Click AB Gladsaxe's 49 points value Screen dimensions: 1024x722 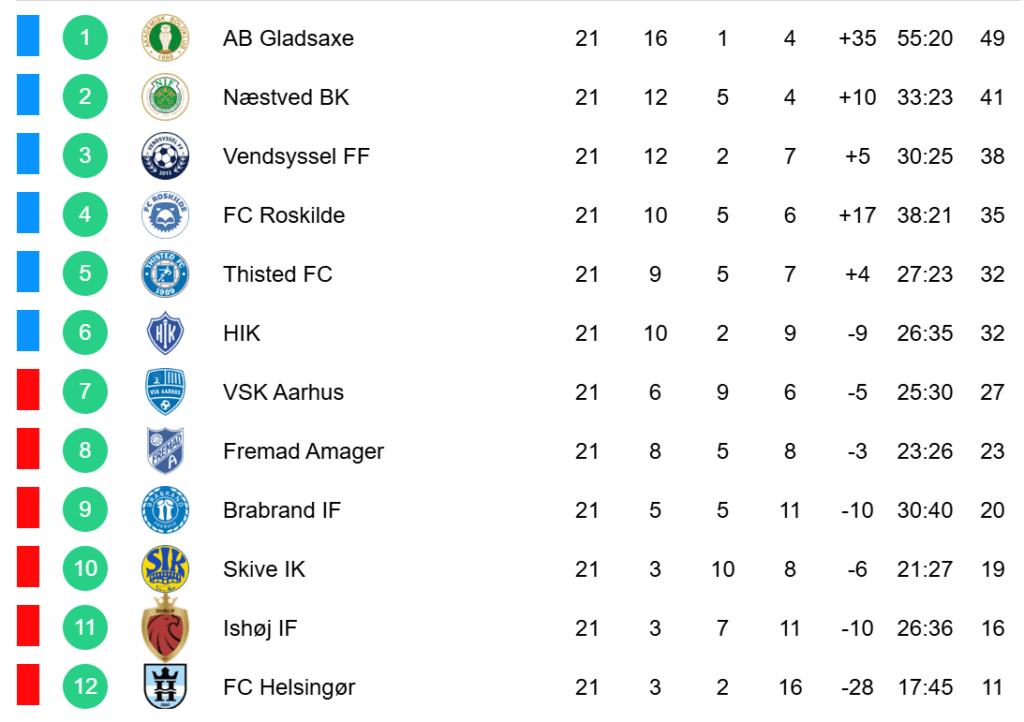tap(992, 39)
